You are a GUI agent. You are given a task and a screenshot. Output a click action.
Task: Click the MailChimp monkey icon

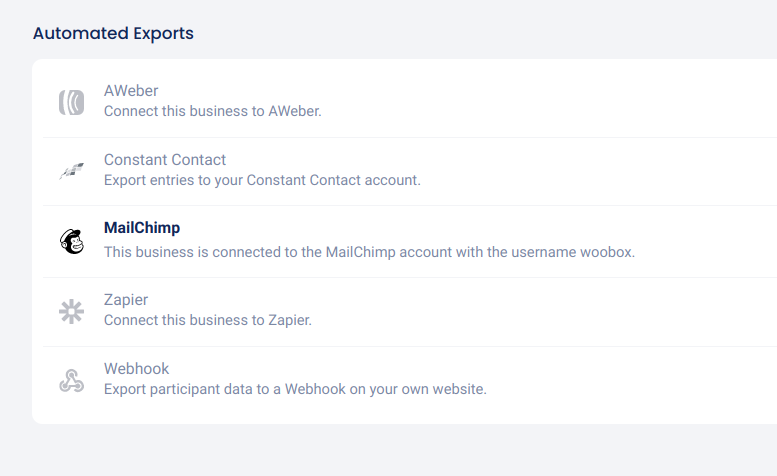(x=71, y=241)
